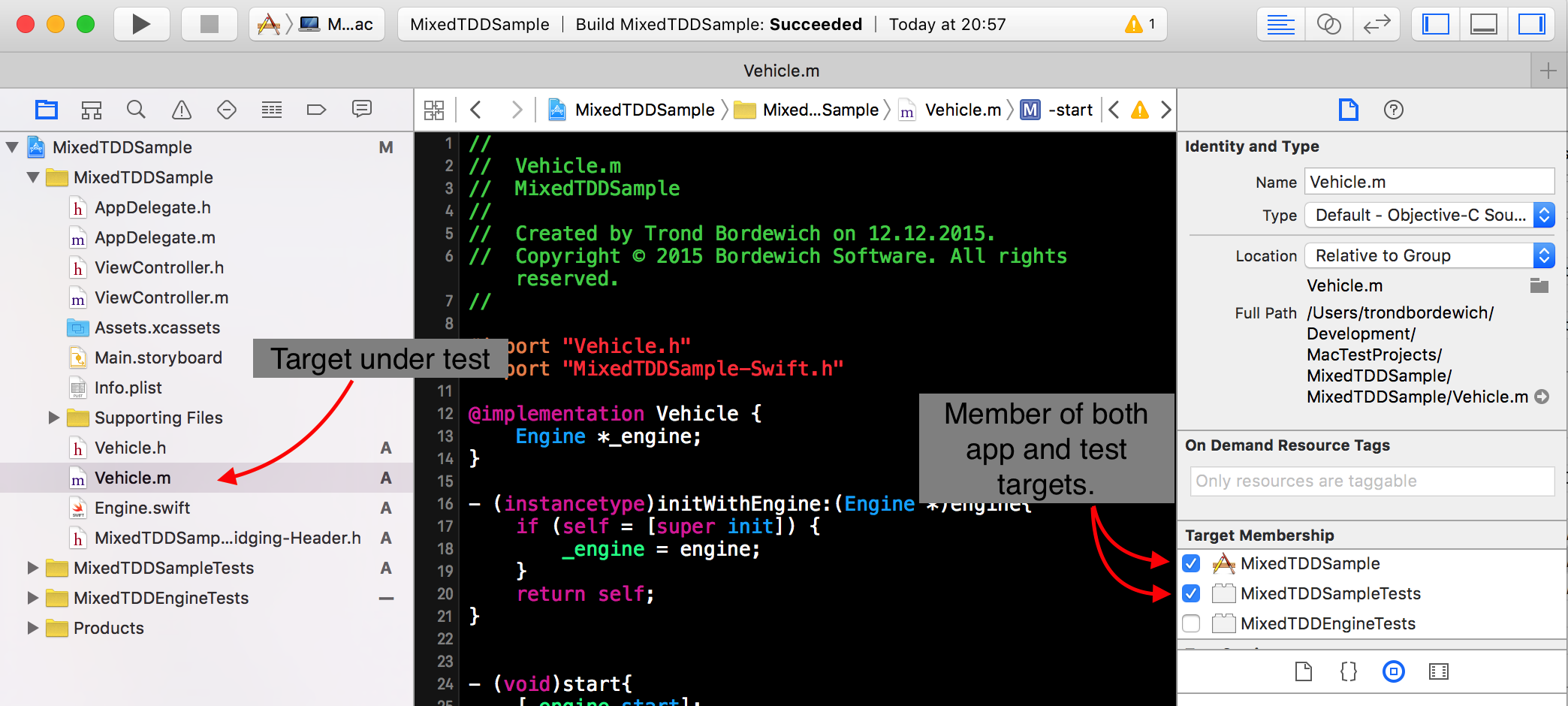Uncheck MixedTDDSampleTests target membership
This screenshot has height=706, width=1568.
(1191, 593)
